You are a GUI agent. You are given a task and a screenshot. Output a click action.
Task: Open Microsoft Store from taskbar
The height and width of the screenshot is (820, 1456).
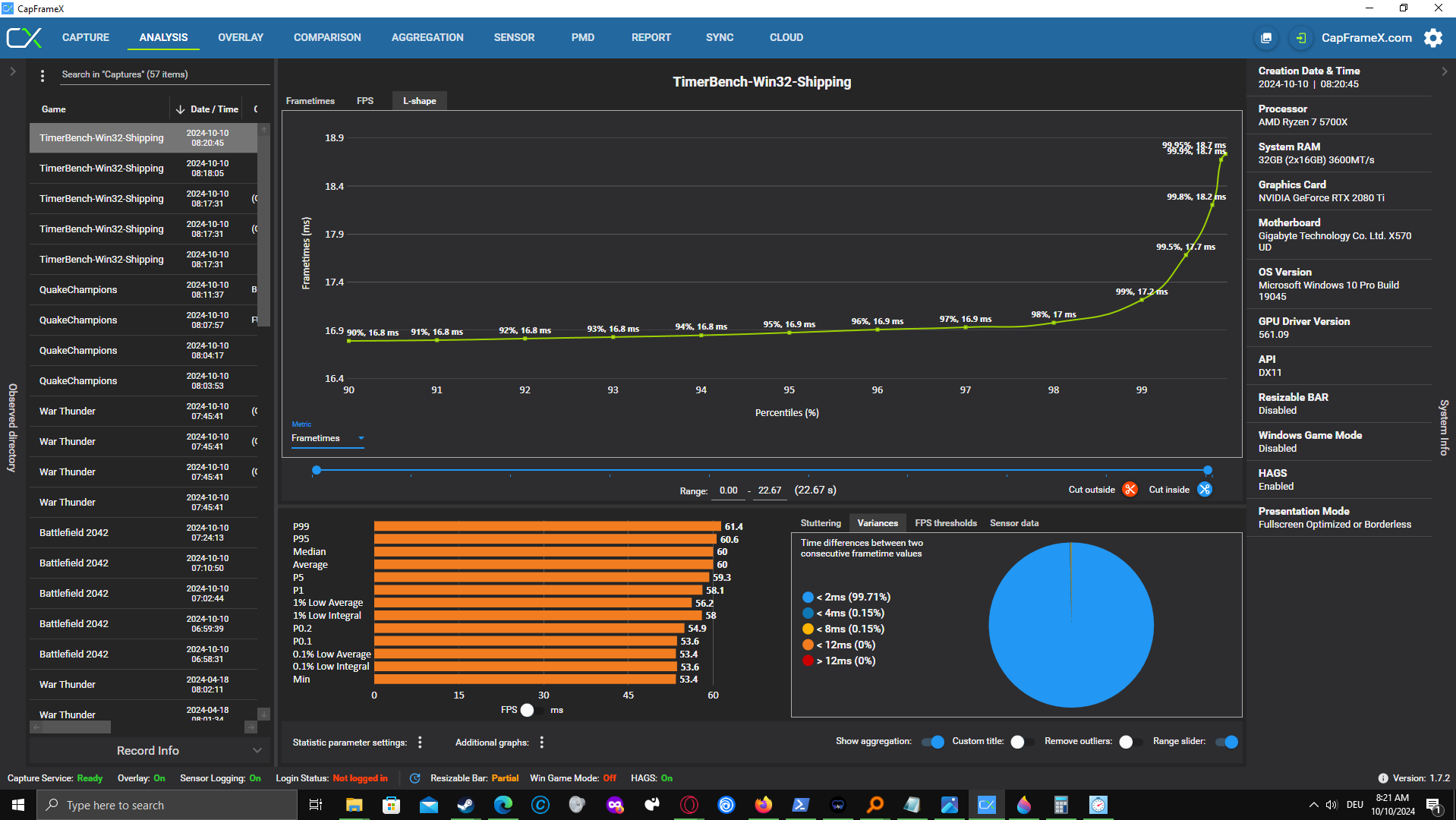click(391, 805)
